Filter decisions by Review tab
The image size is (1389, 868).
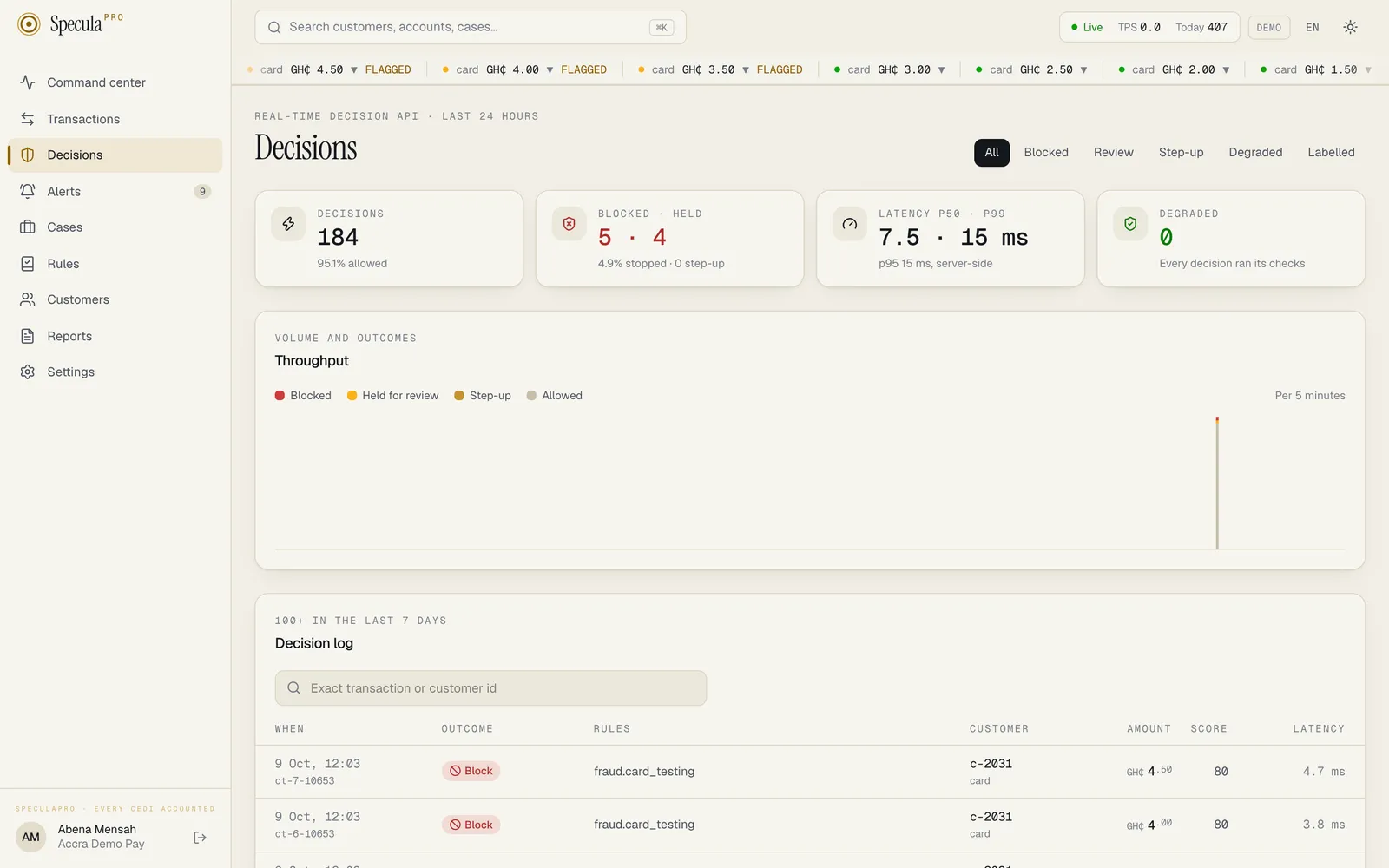pos(1114,153)
